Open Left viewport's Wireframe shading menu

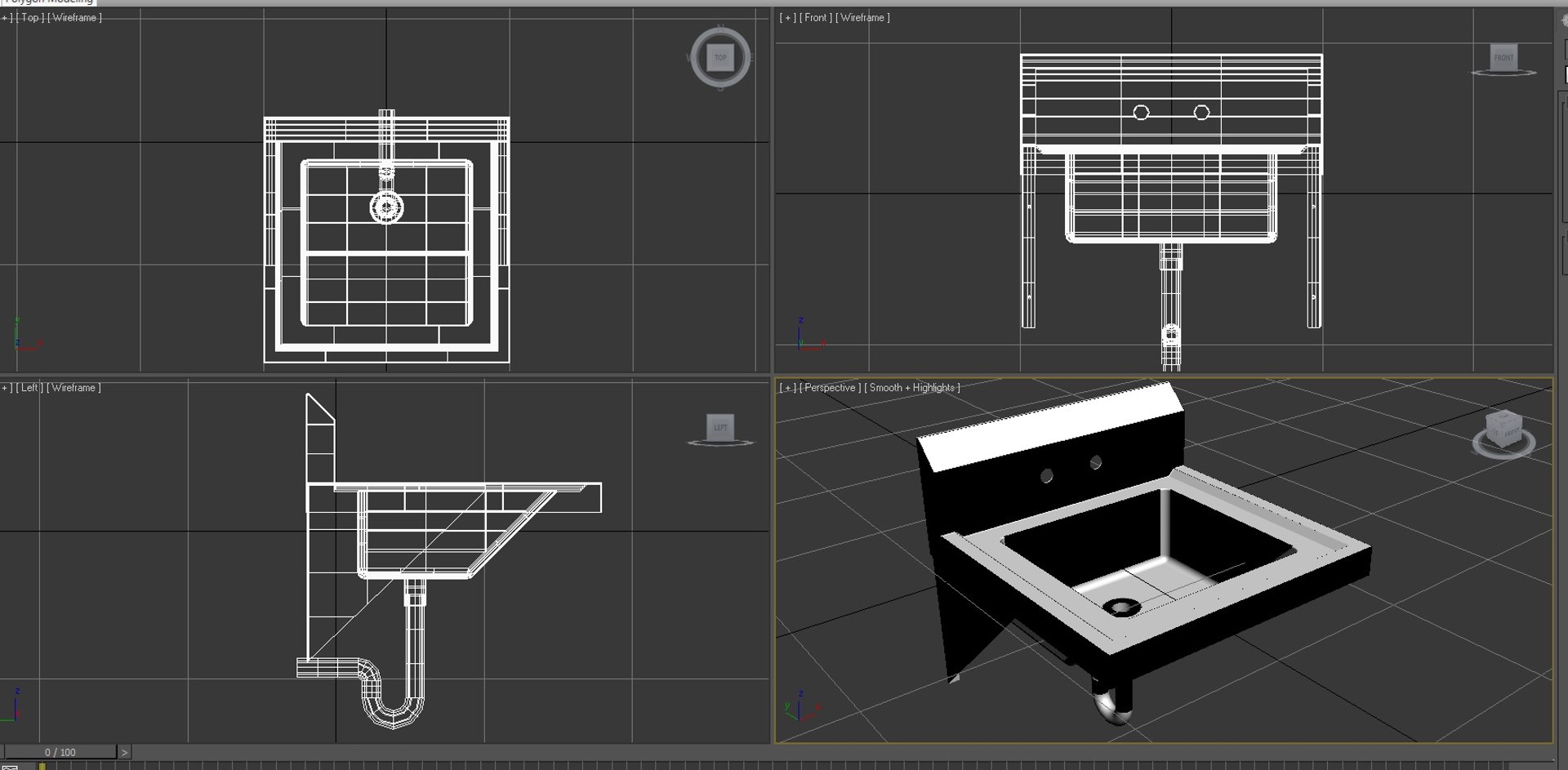tap(73, 388)
